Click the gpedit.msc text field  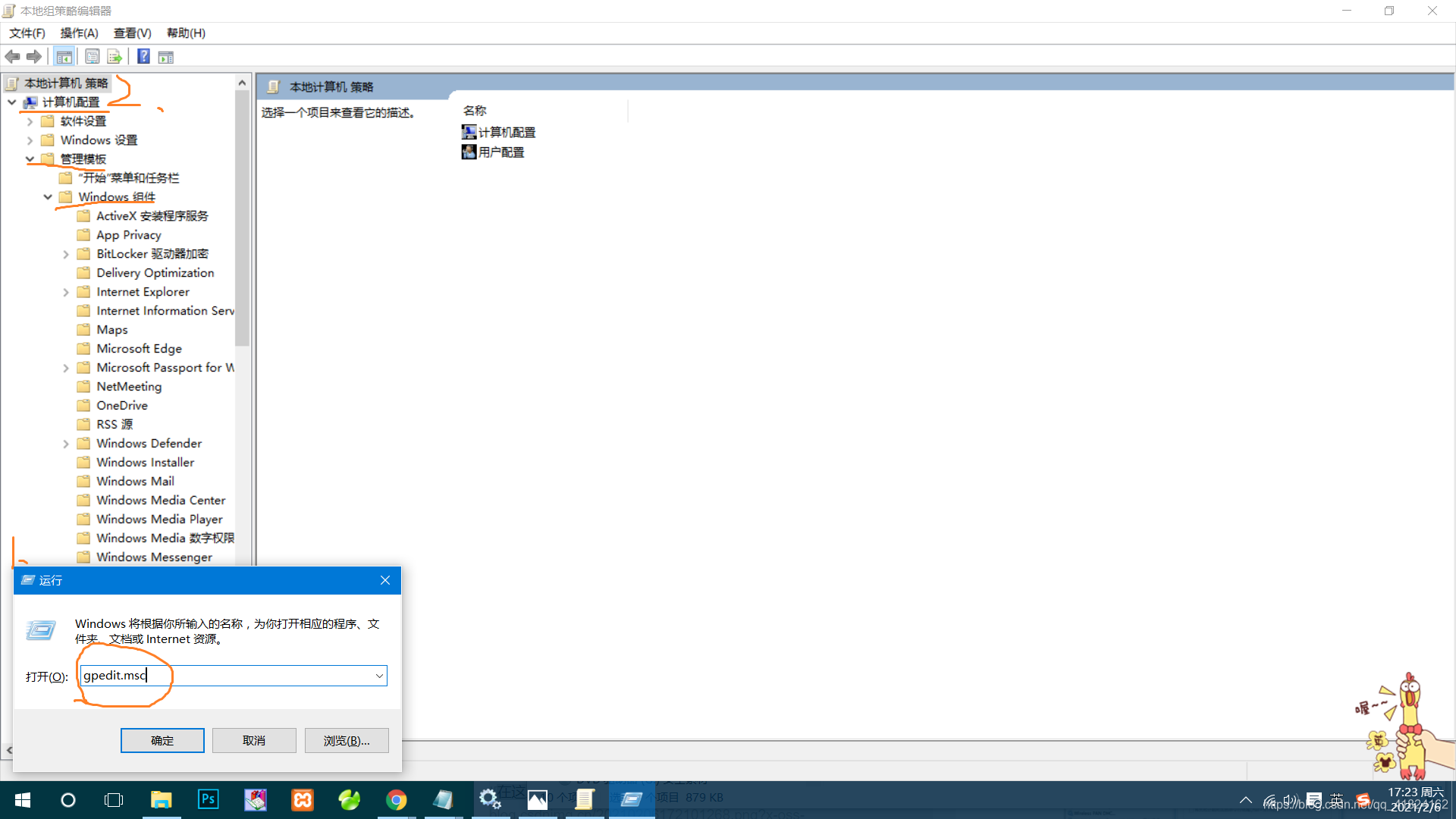[234, 676]
